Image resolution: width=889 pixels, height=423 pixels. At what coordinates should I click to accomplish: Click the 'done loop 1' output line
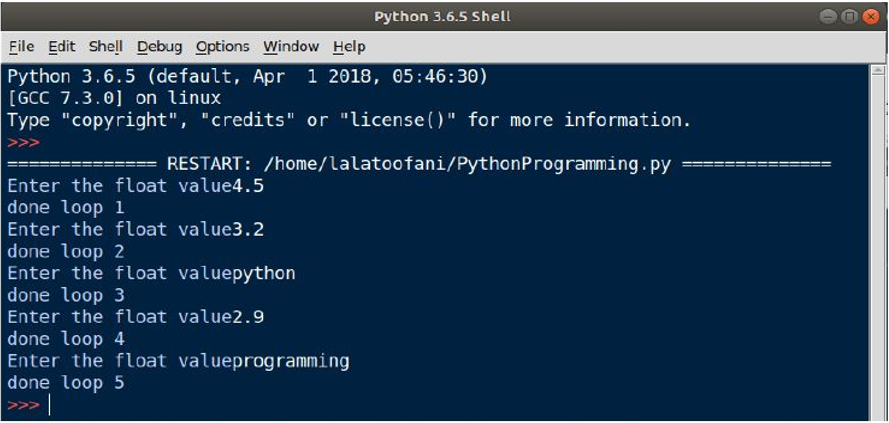(66, 208)
